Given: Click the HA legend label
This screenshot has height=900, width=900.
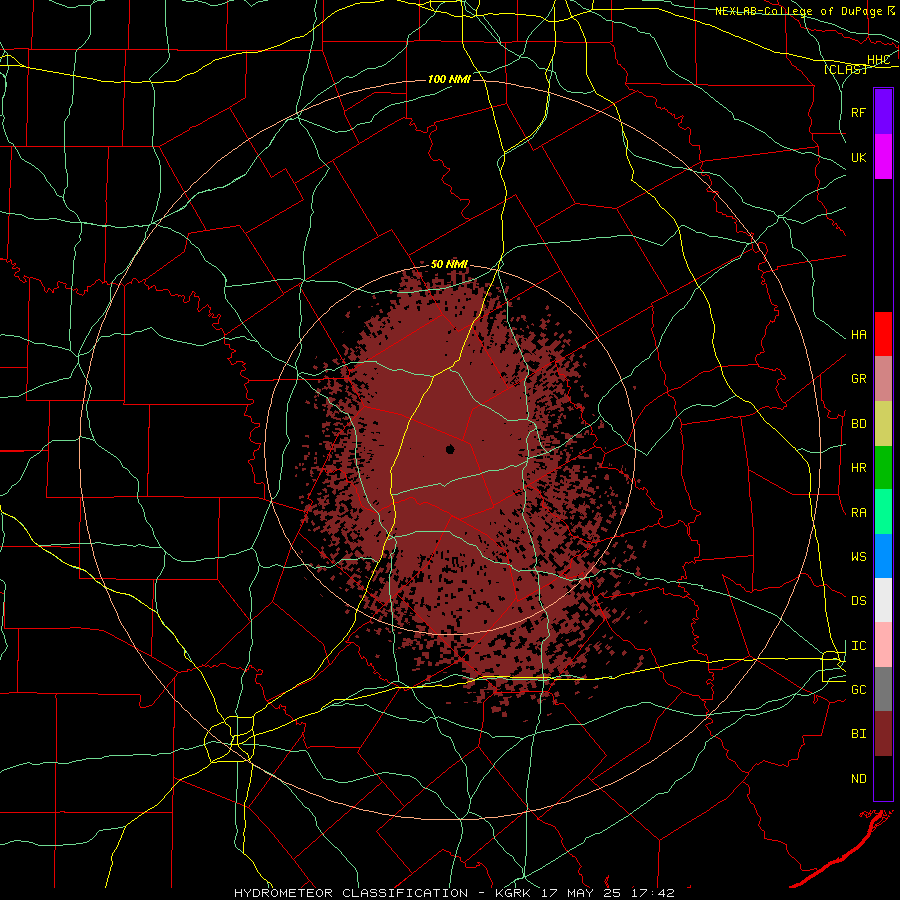Looking at the screenshot, I should (858, 335).
